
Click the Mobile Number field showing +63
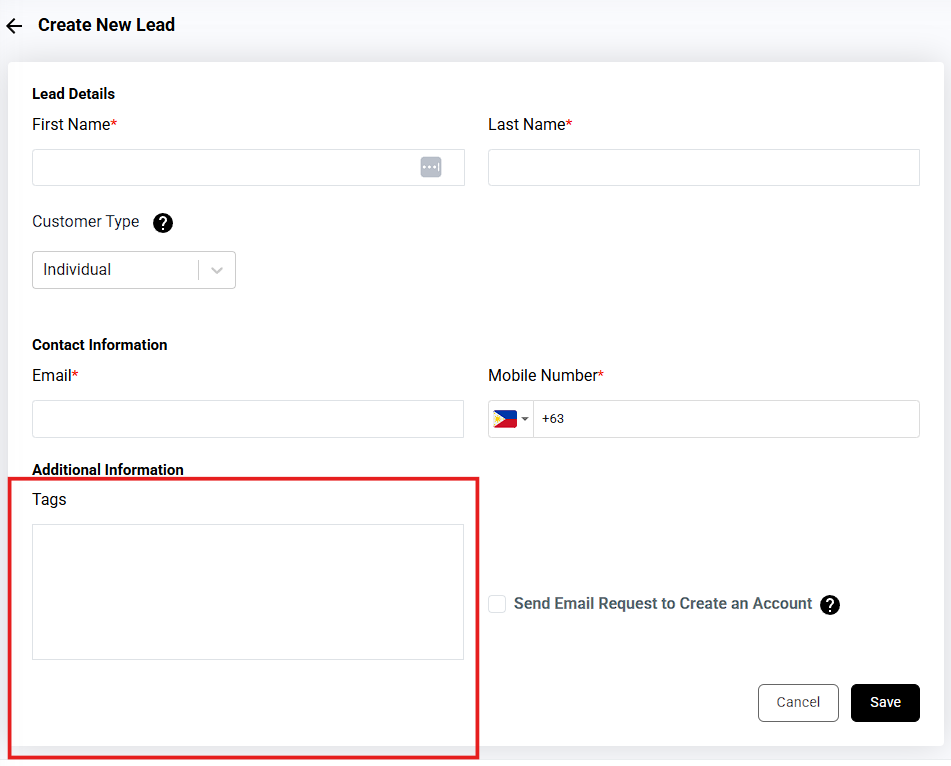(725, 419)
